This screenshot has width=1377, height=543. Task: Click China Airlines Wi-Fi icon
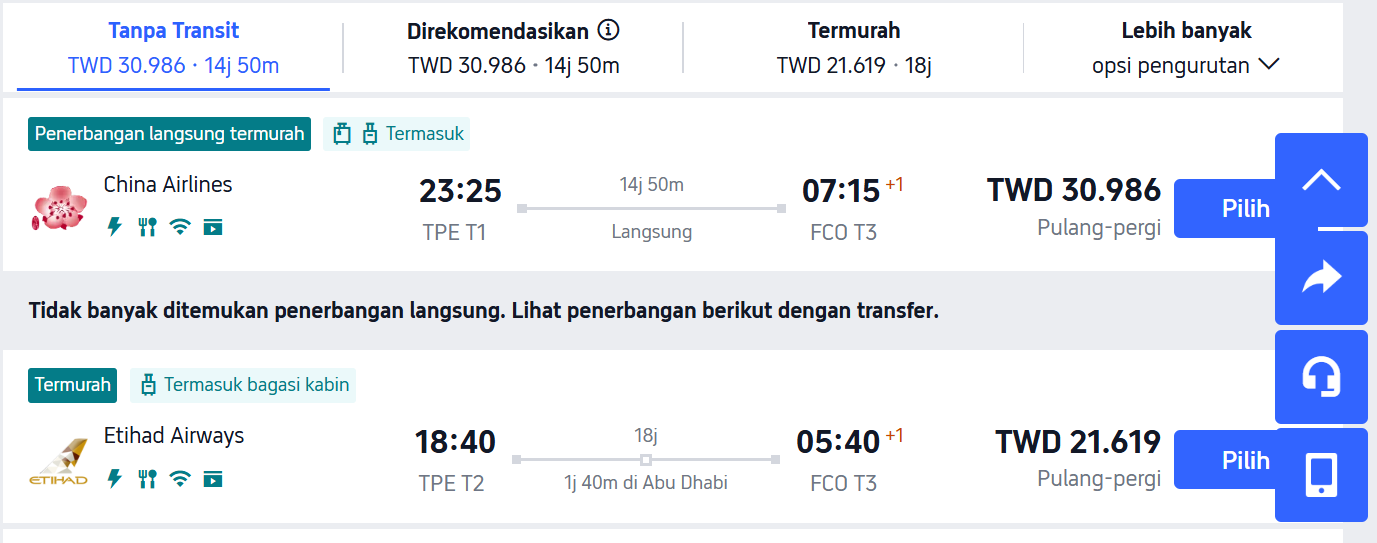(180, 227)
